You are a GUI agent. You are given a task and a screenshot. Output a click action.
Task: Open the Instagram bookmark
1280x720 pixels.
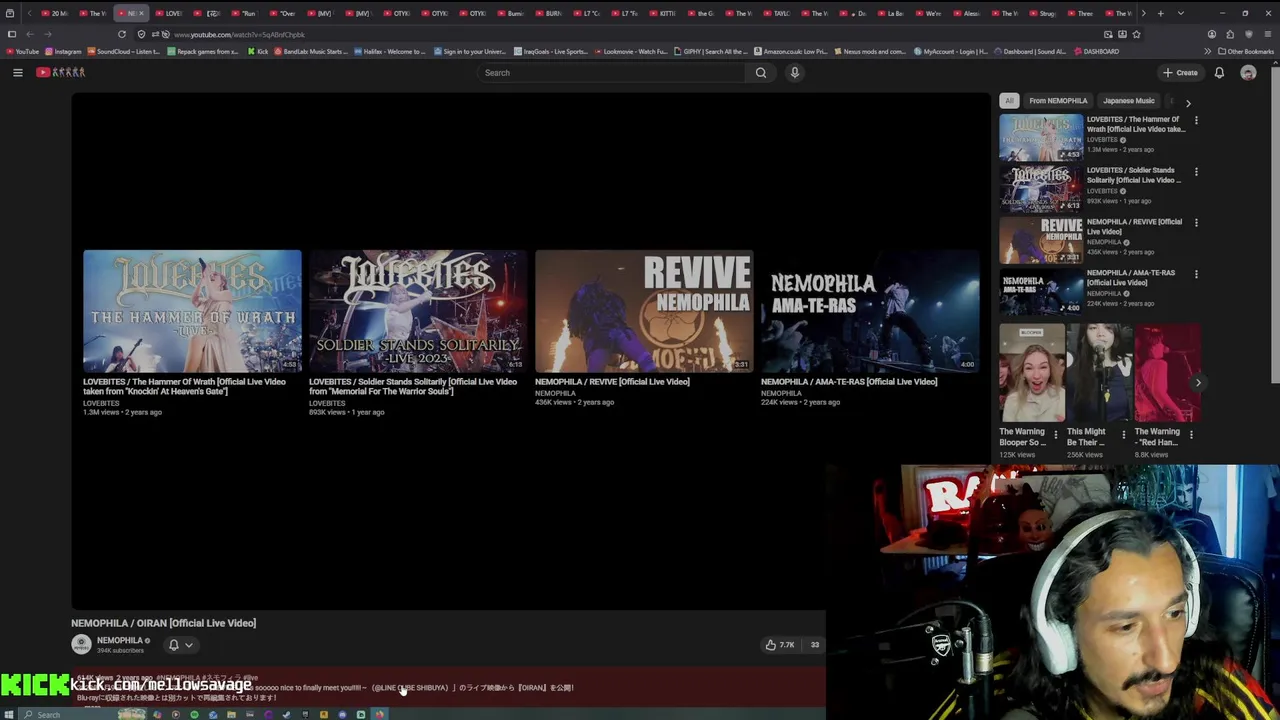pos(63,51)
